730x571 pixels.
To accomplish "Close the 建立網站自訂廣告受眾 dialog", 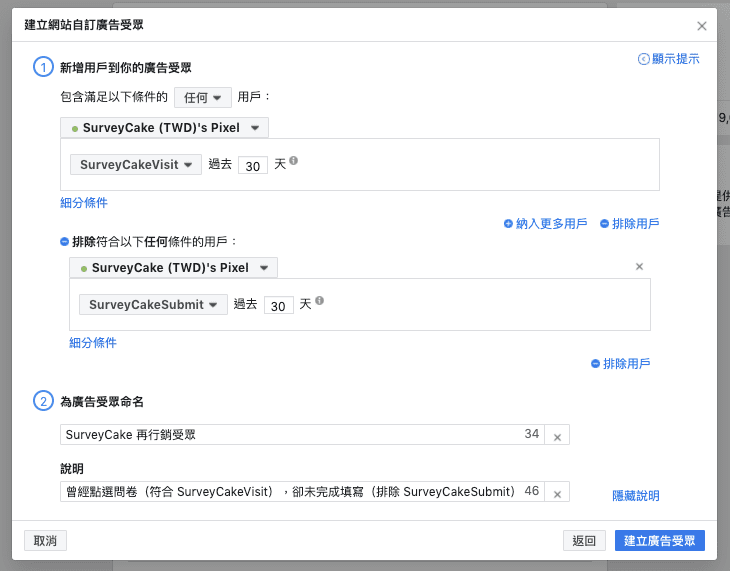I will click(x=702, y=26).
